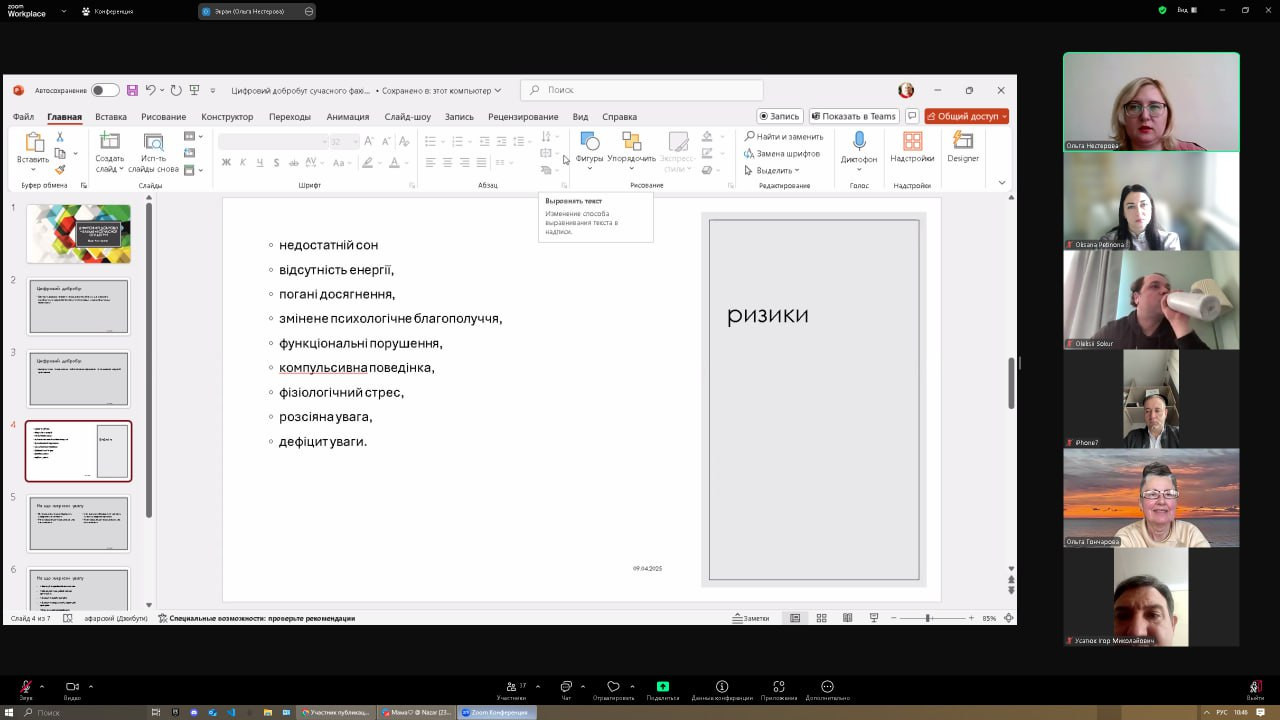This screenshot has height=720, width=1280.
Task: Click the Save icon in title bar
Action: pos(132,90)
